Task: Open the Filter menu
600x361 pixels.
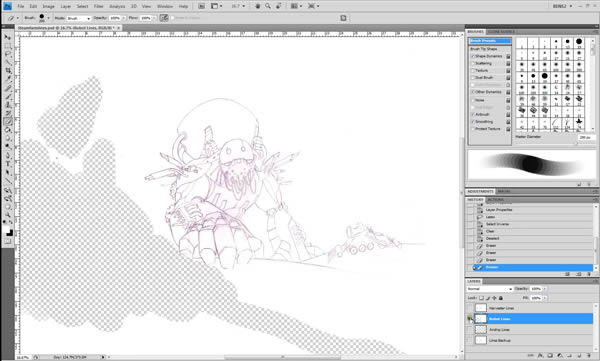Action: click(x=99, y=7)
